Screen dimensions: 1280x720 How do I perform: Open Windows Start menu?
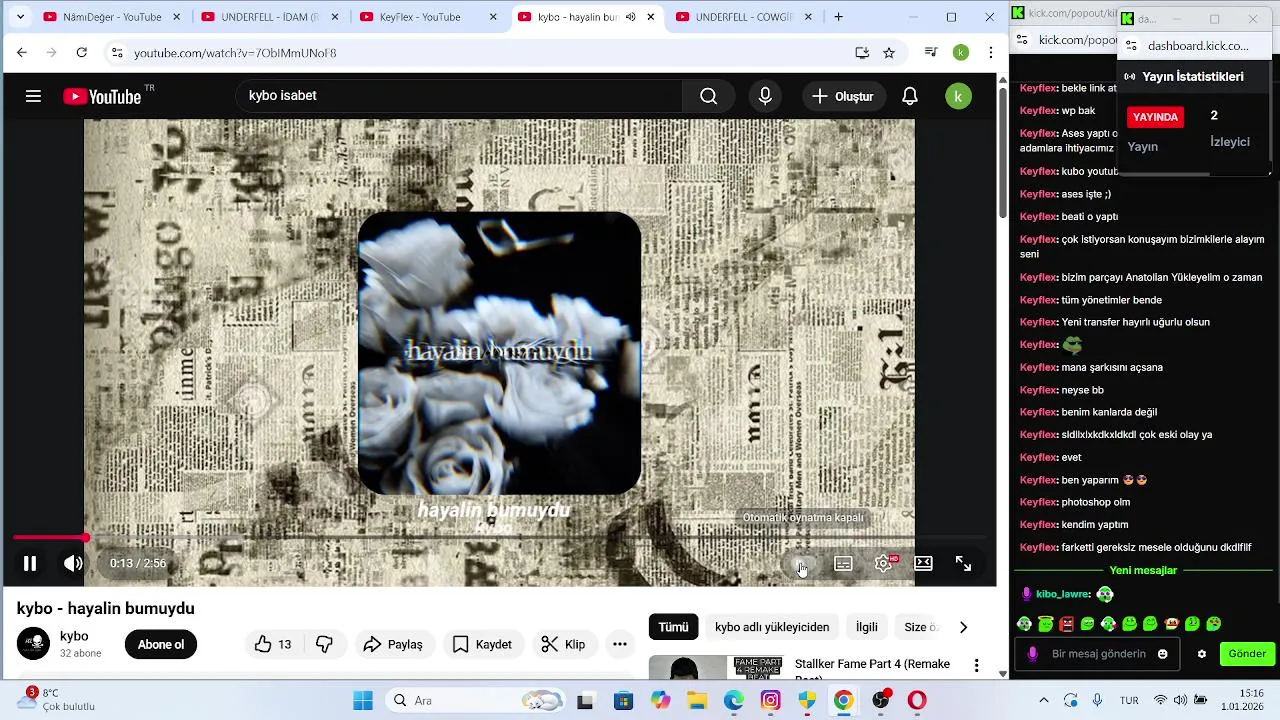pos(363,701)
